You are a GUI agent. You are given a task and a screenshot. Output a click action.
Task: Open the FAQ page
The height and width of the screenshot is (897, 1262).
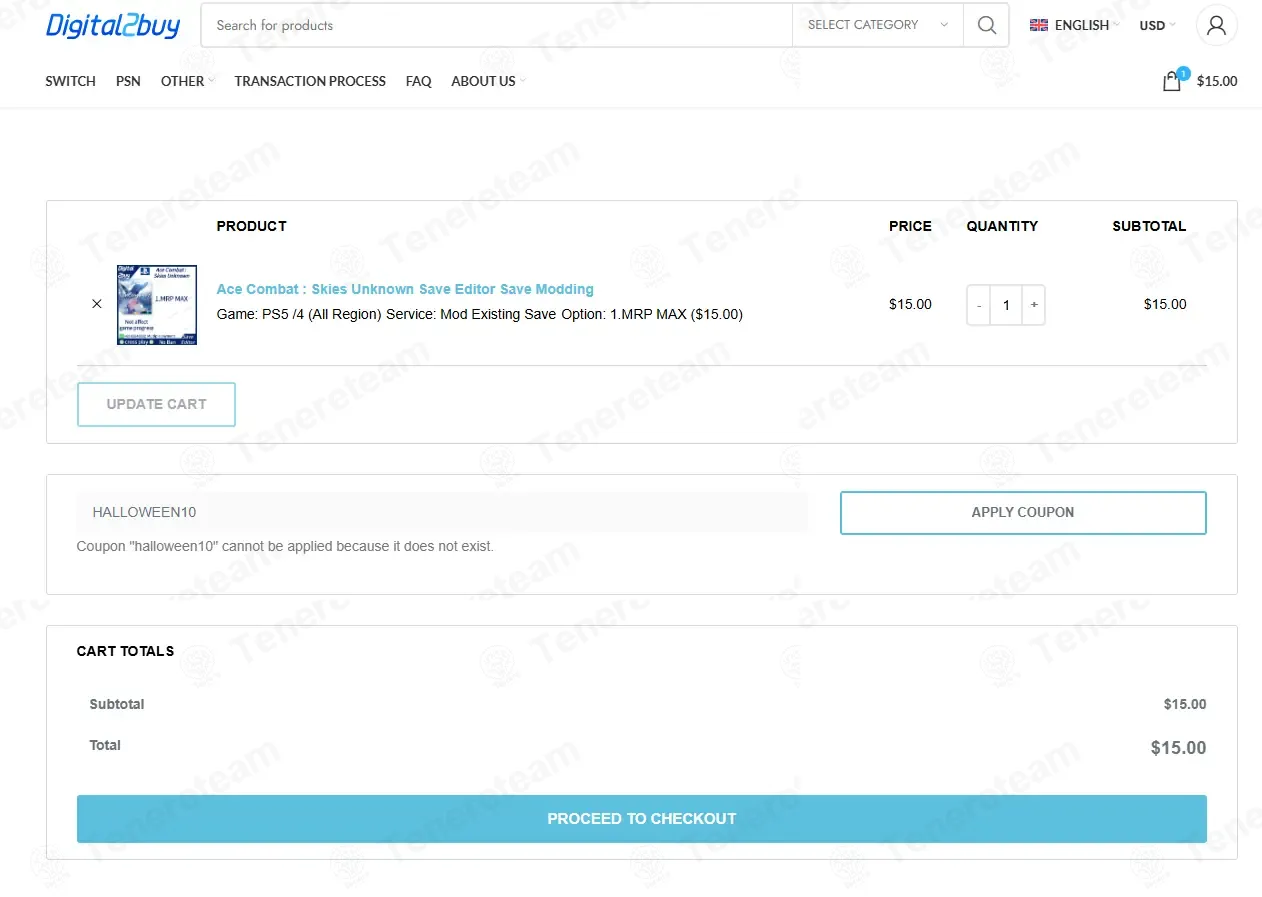point(419,81)
